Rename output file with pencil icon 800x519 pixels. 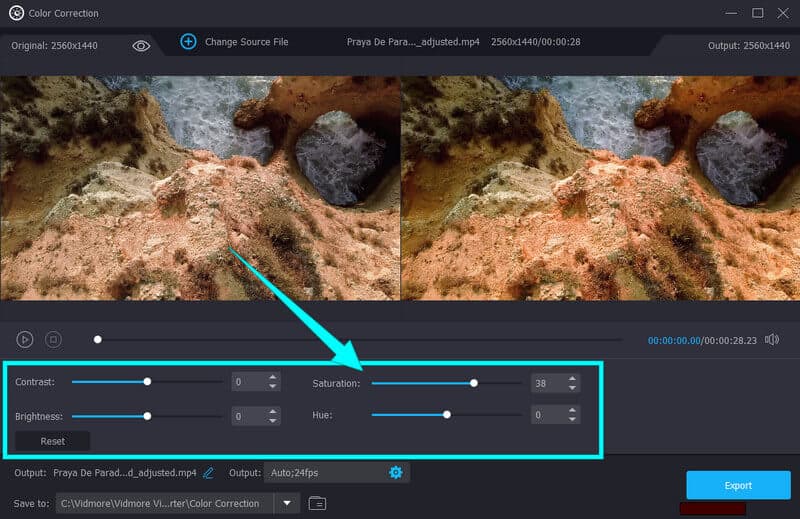click(209, 472)
